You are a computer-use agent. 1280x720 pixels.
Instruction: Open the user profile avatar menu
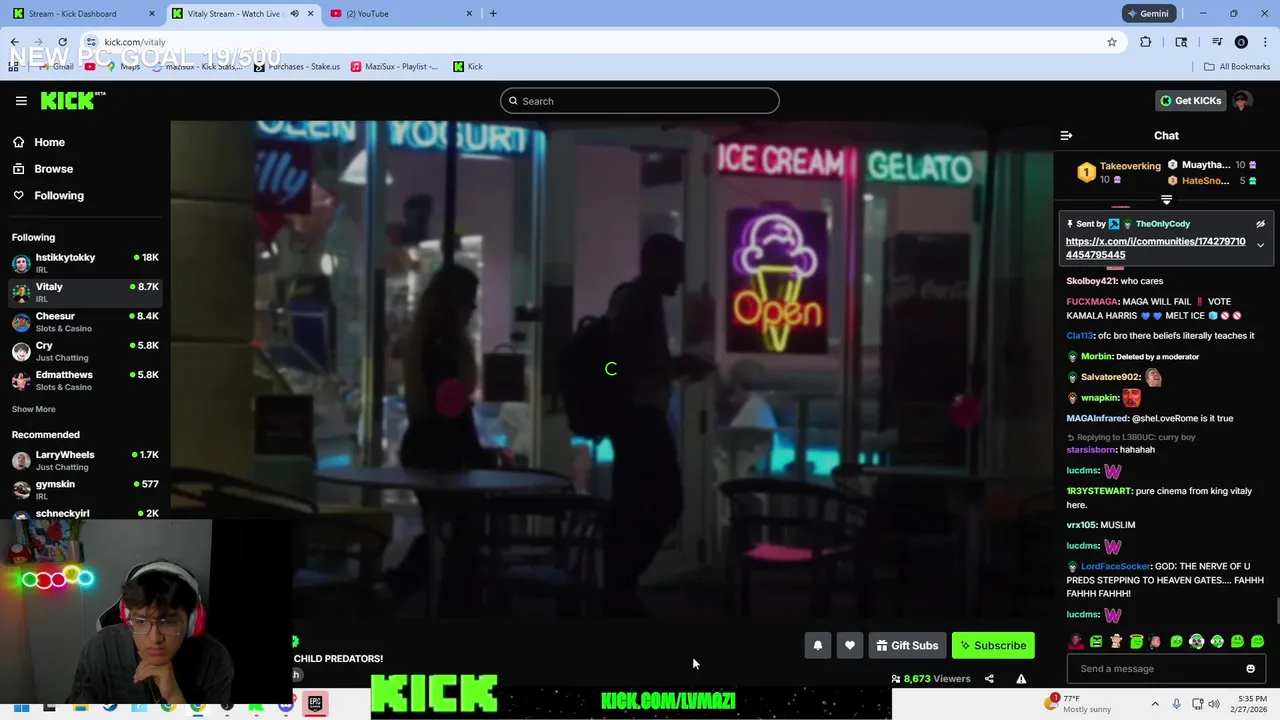point(1241,101)
